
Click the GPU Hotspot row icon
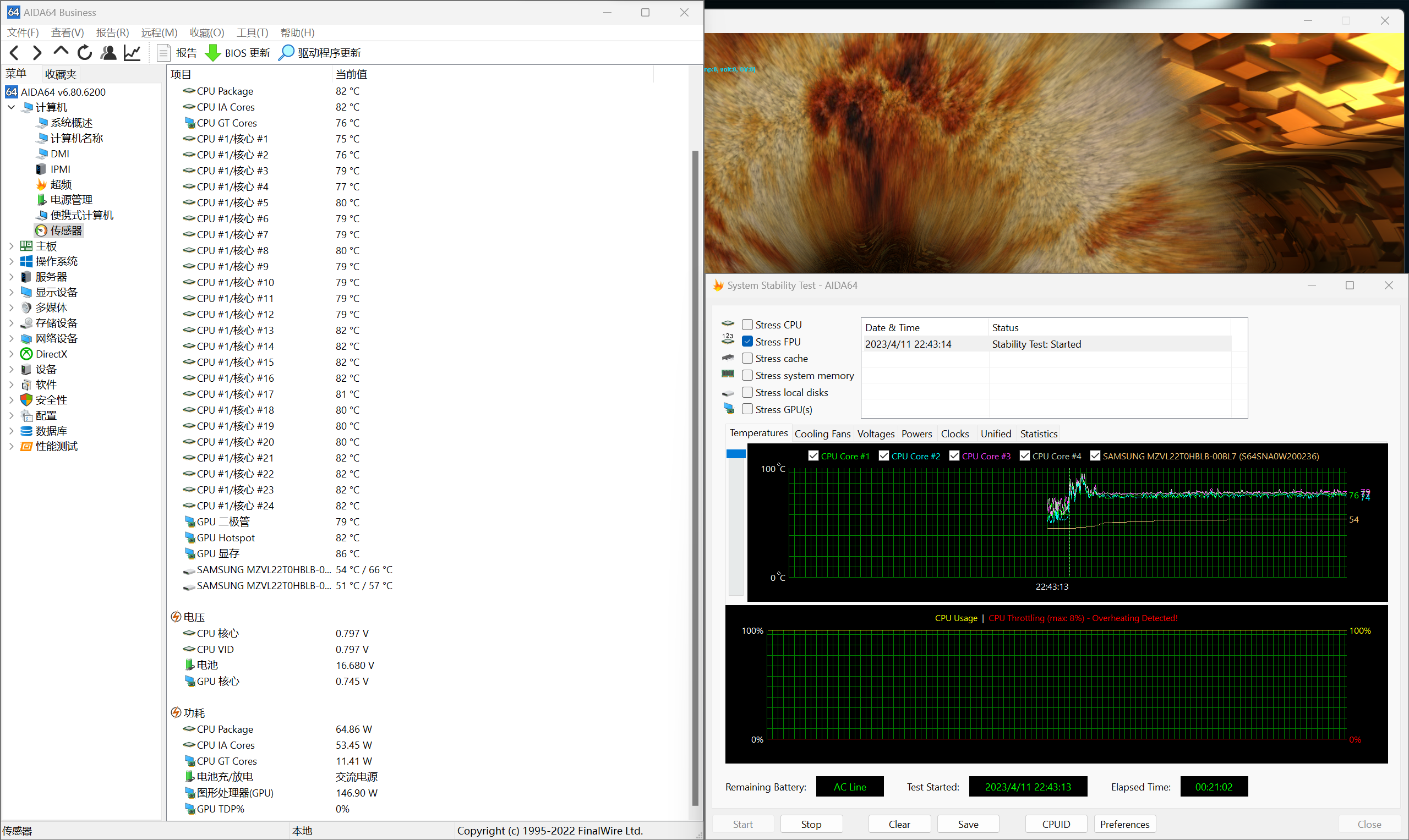(189, 538)
